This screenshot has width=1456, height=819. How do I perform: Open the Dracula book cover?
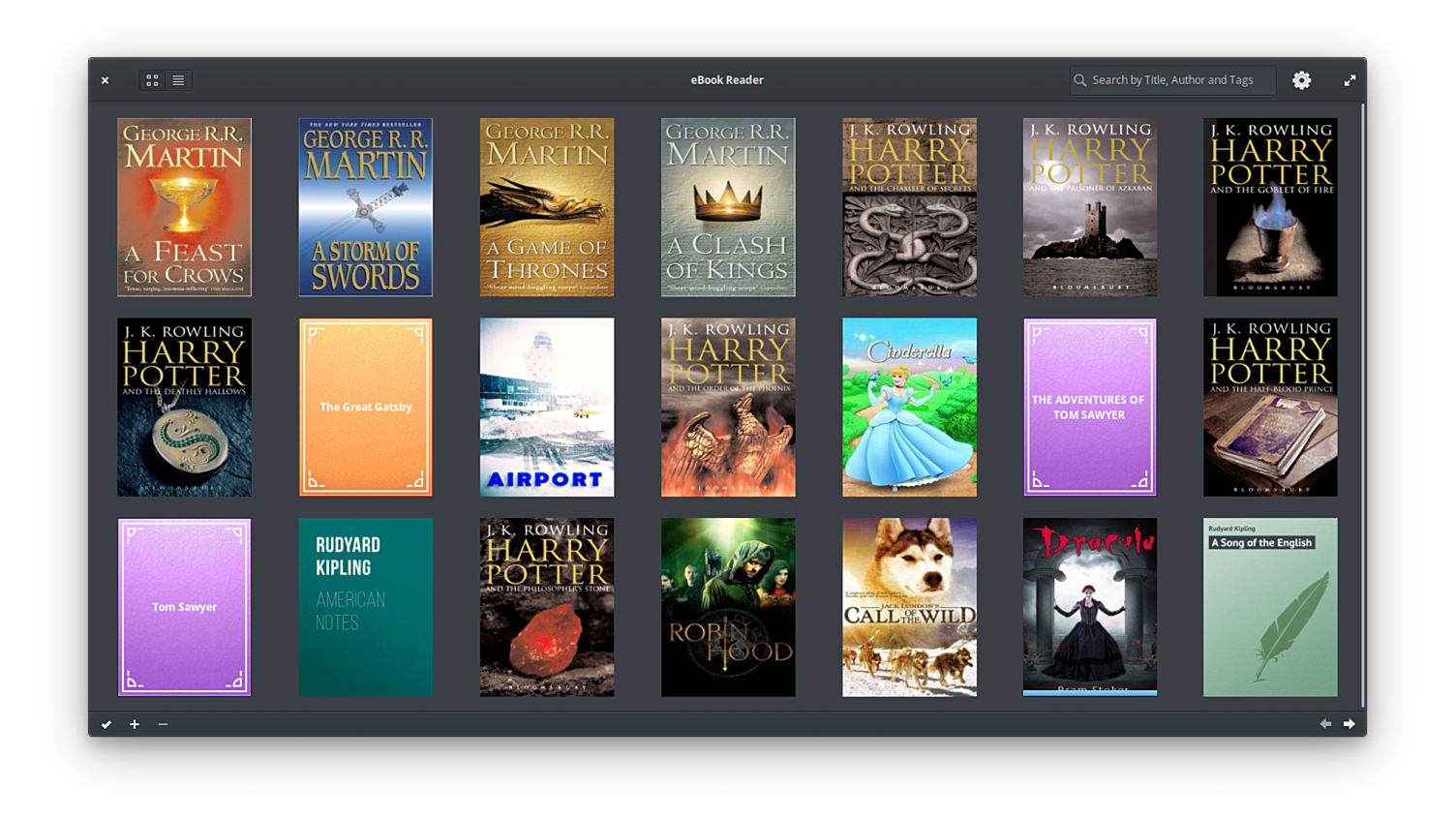coord(1089,607)
